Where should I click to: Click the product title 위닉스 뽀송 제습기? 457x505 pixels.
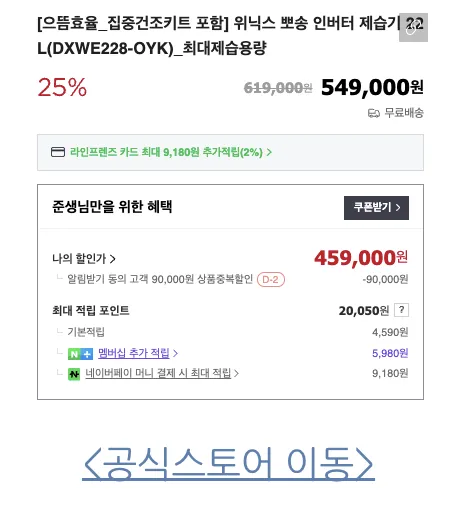230,36
